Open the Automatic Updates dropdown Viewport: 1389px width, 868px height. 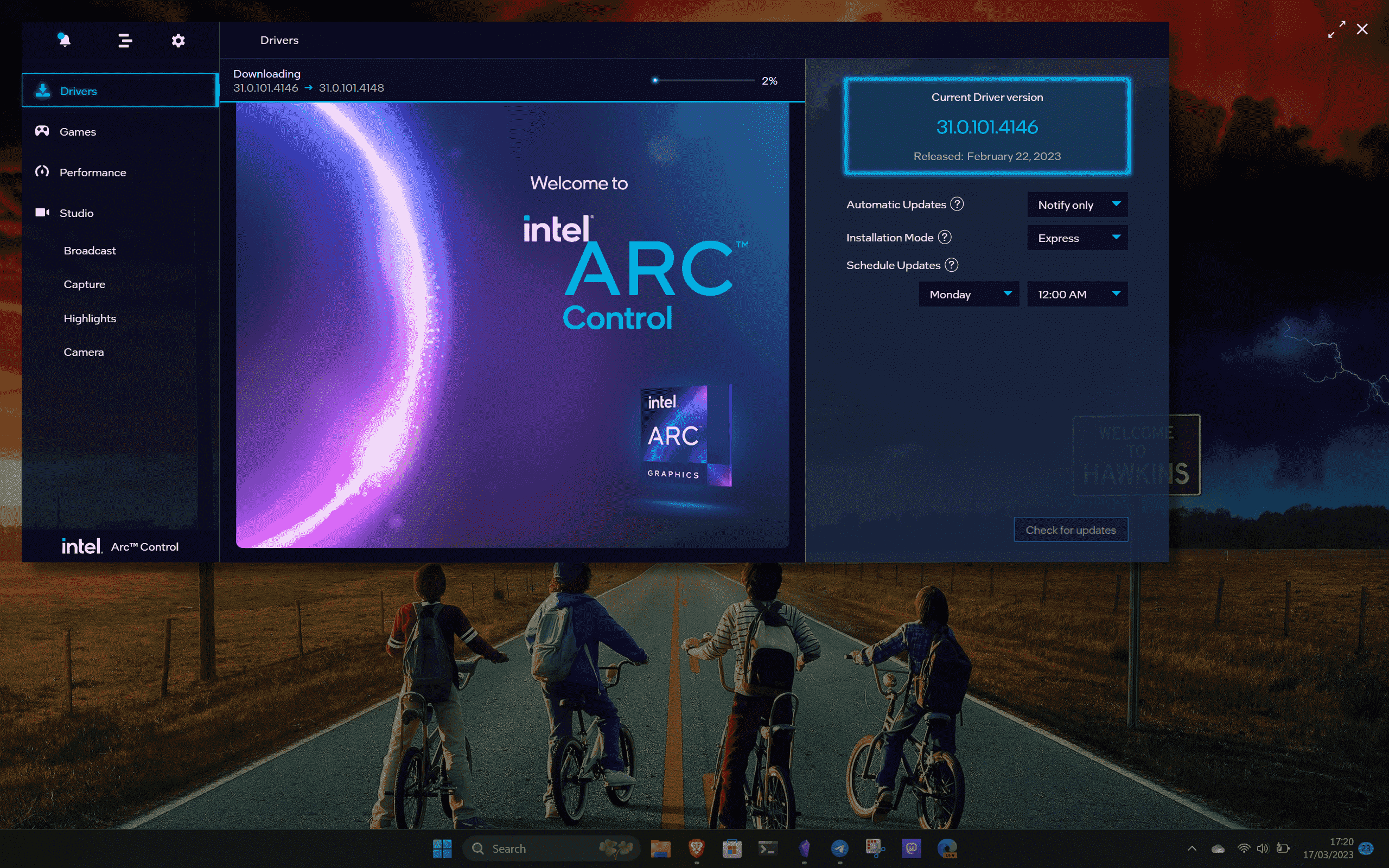(x=1078, y=205)
